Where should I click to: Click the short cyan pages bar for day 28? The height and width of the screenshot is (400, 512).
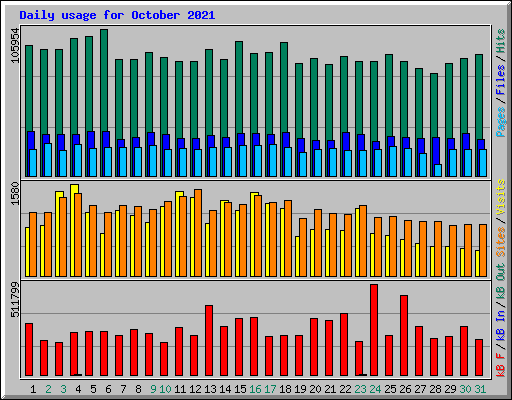tap(438, 170)
